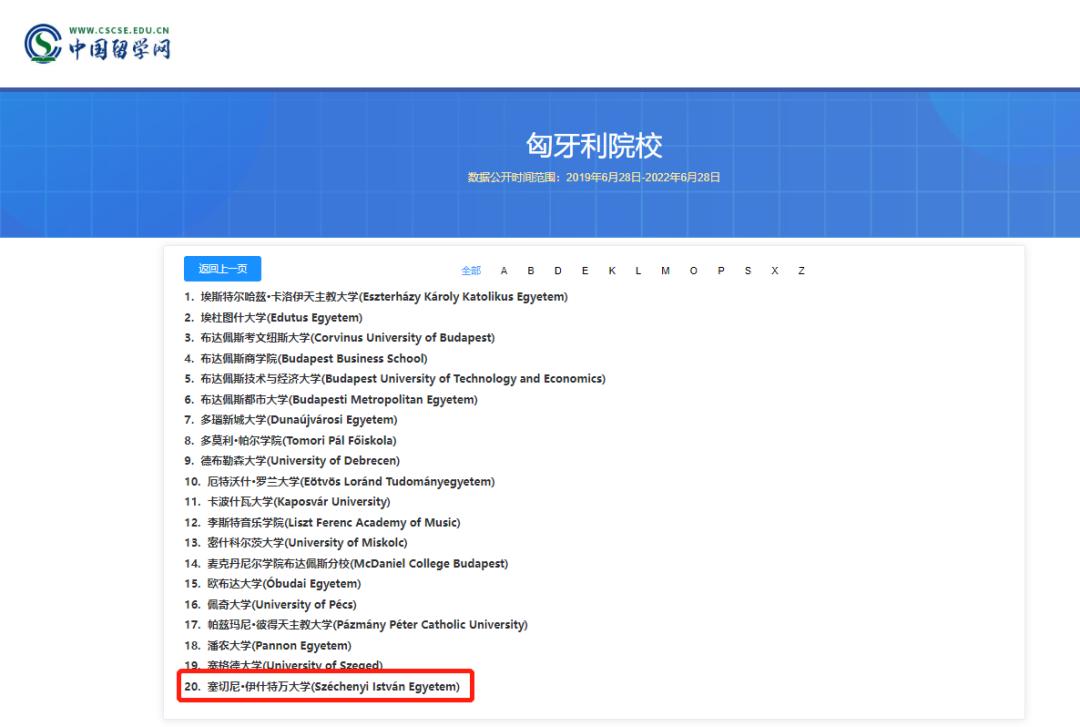Filter universities by letter B

tap(531, 270)
